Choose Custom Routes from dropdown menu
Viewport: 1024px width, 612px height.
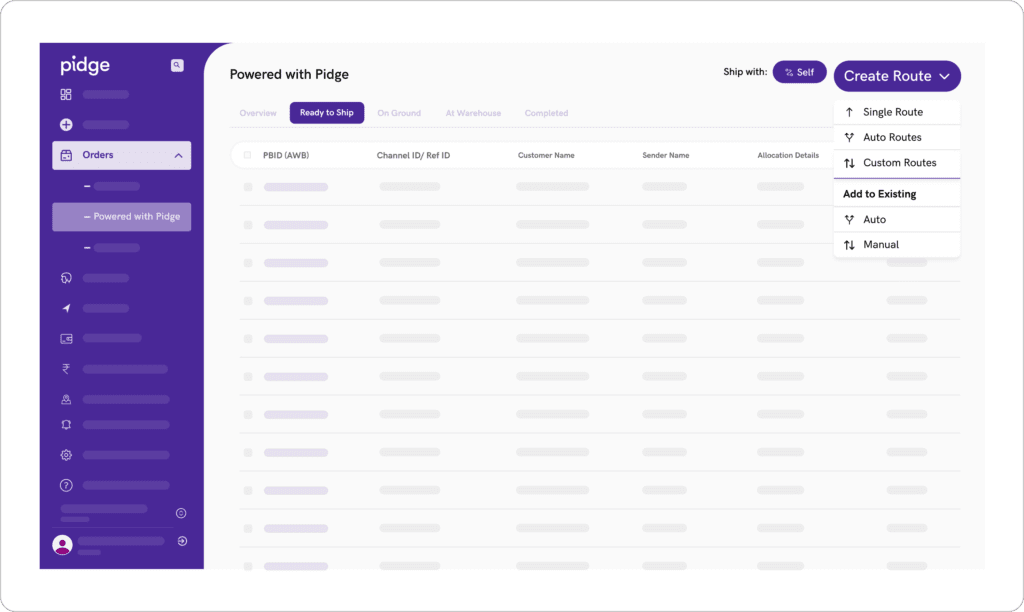click(897, 163)
